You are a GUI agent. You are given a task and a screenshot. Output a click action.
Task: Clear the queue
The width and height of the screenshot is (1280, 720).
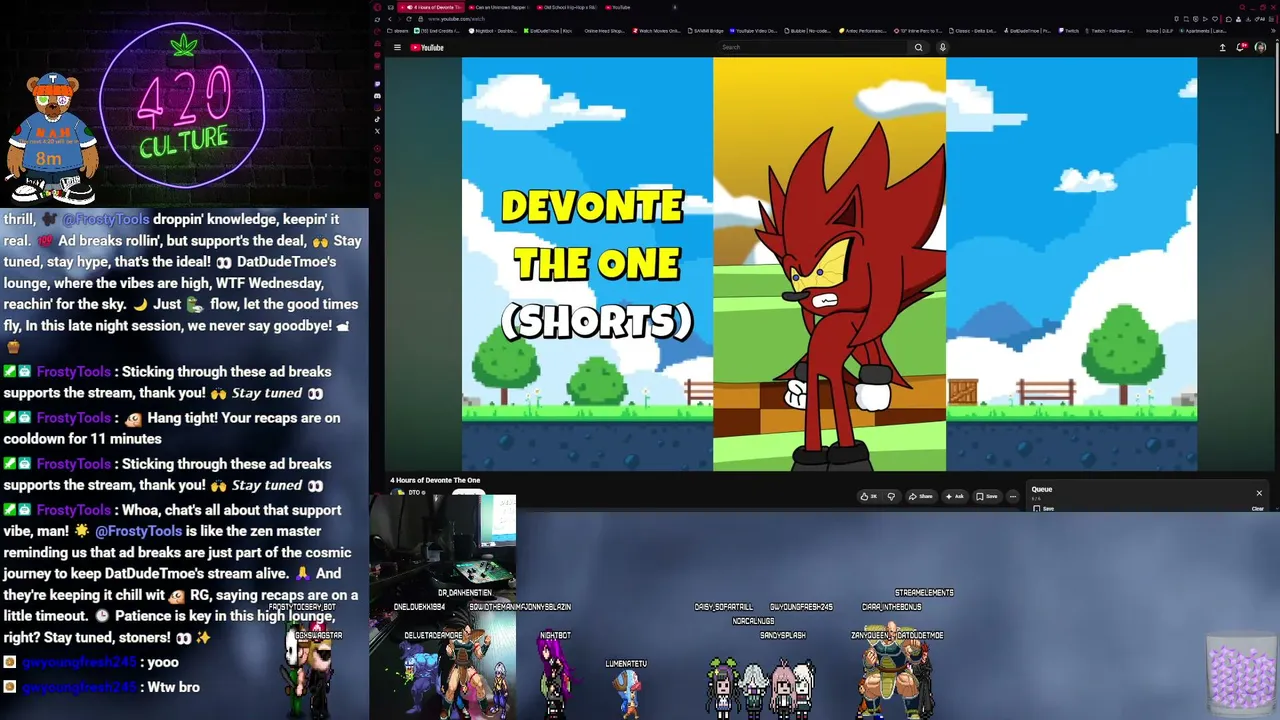tap(1258, 508)
